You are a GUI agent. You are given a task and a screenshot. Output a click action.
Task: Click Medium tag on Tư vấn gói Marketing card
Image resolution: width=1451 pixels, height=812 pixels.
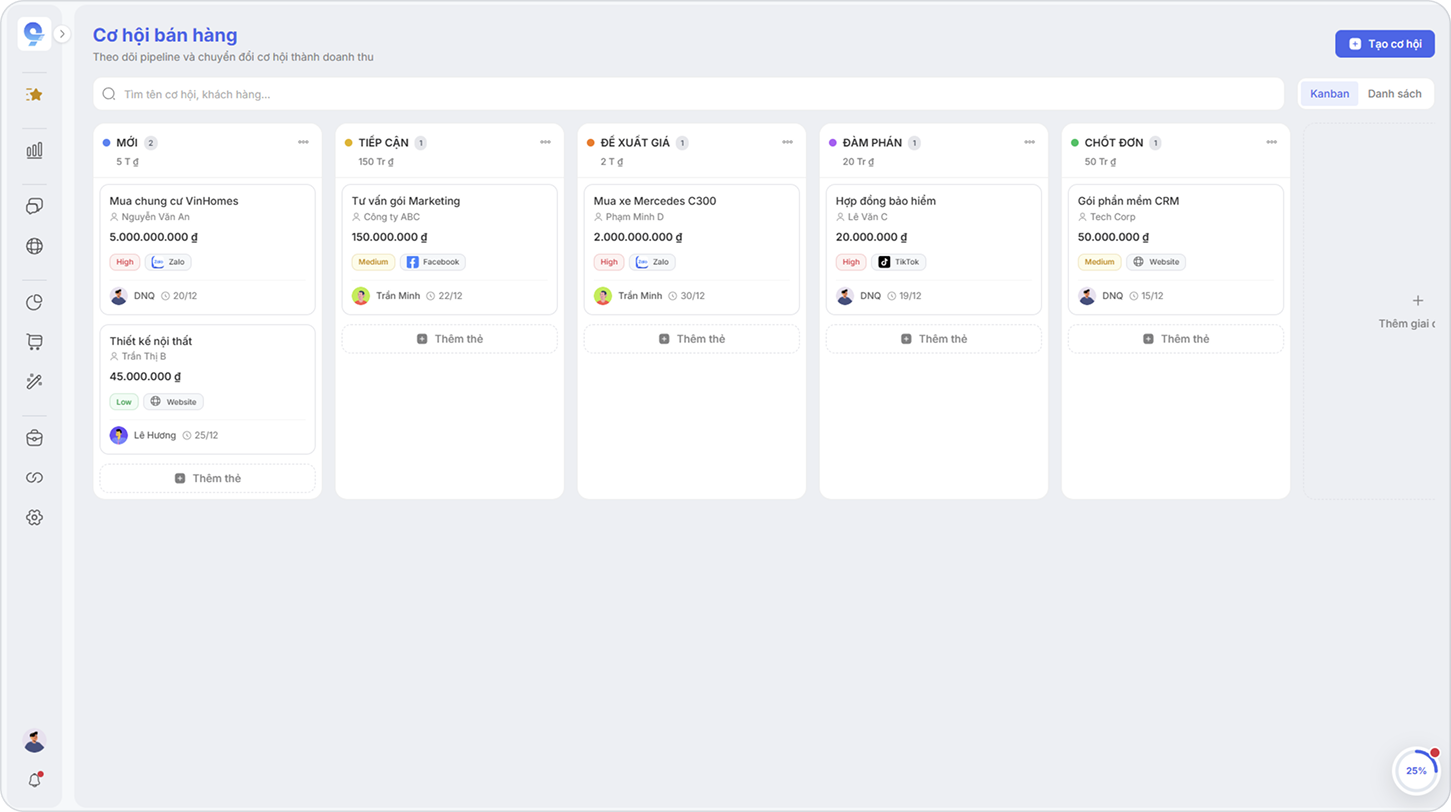tap(373, 262)
